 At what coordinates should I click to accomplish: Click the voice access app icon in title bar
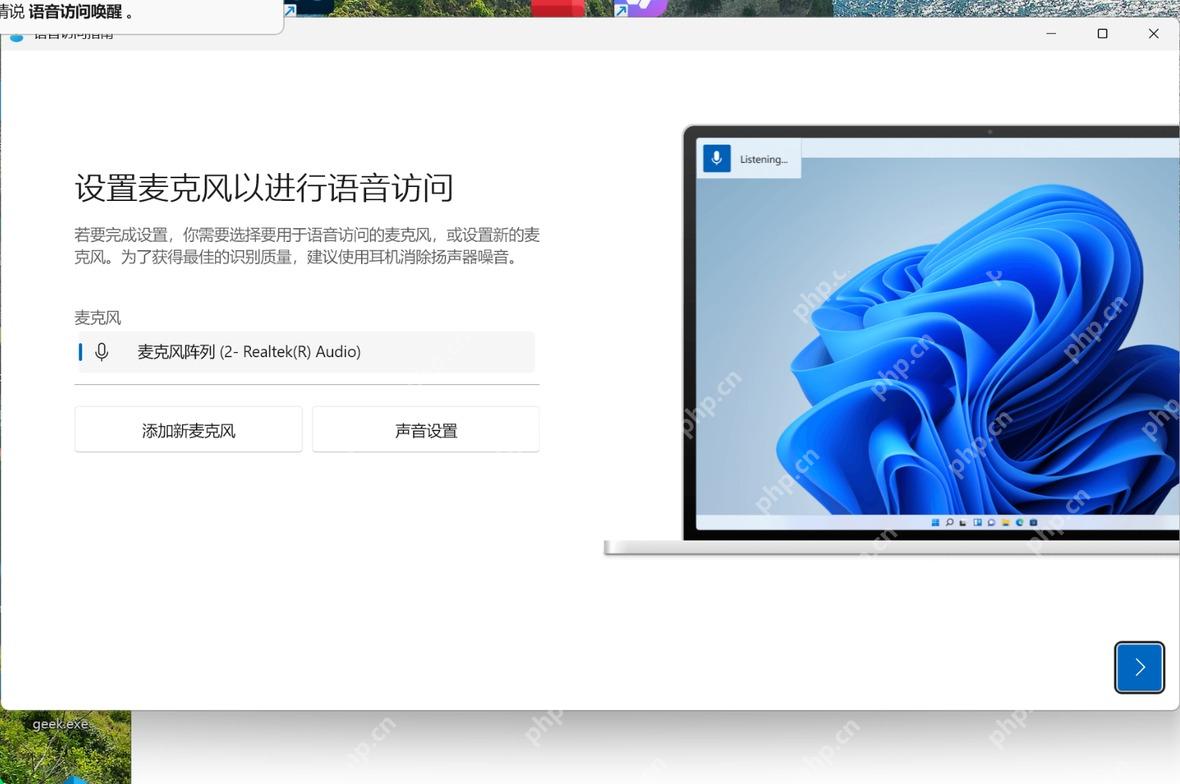pyautogui.click(x=16, y=38)
